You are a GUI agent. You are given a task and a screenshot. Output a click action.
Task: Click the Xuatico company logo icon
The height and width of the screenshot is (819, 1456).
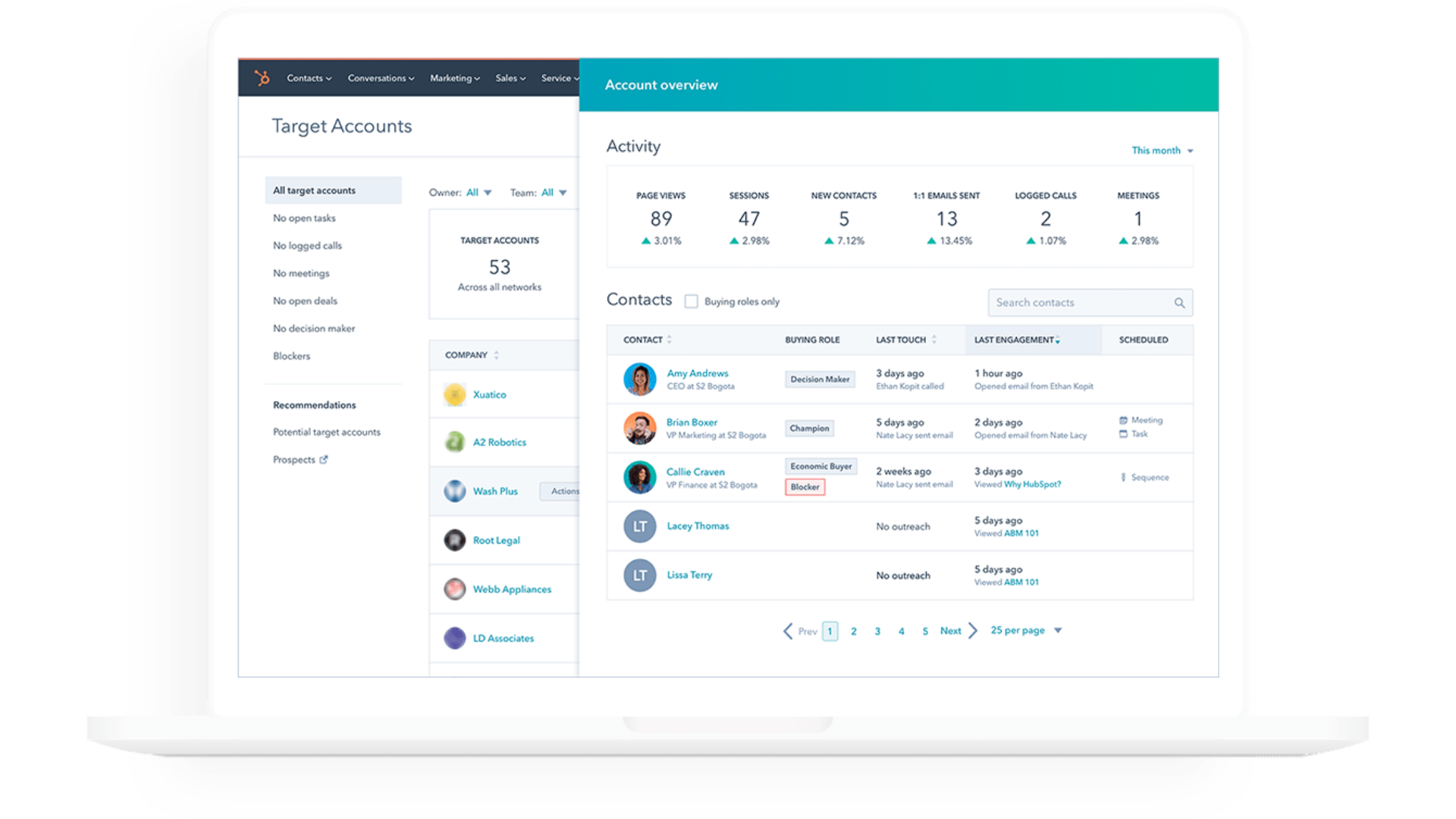coord(454,394)
